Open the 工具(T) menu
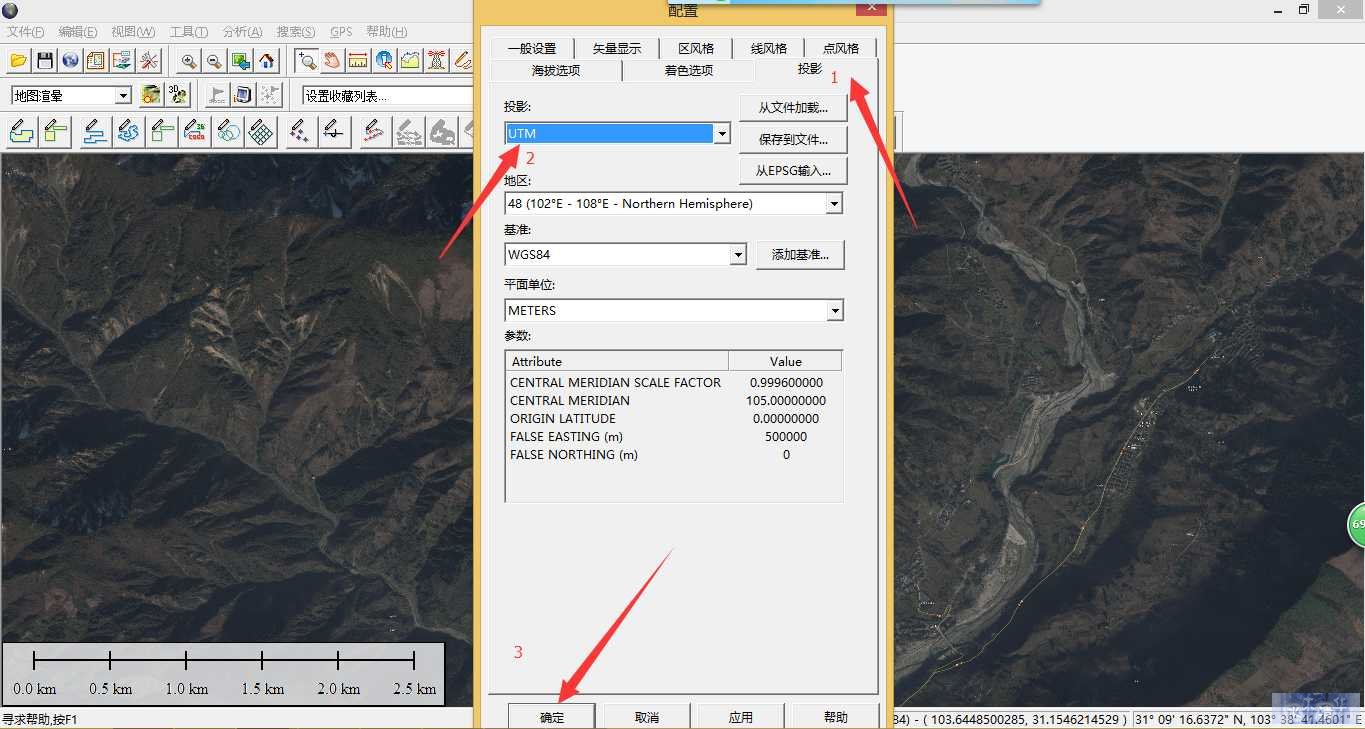Viewport: 1365px width, 729px height. 189,32
